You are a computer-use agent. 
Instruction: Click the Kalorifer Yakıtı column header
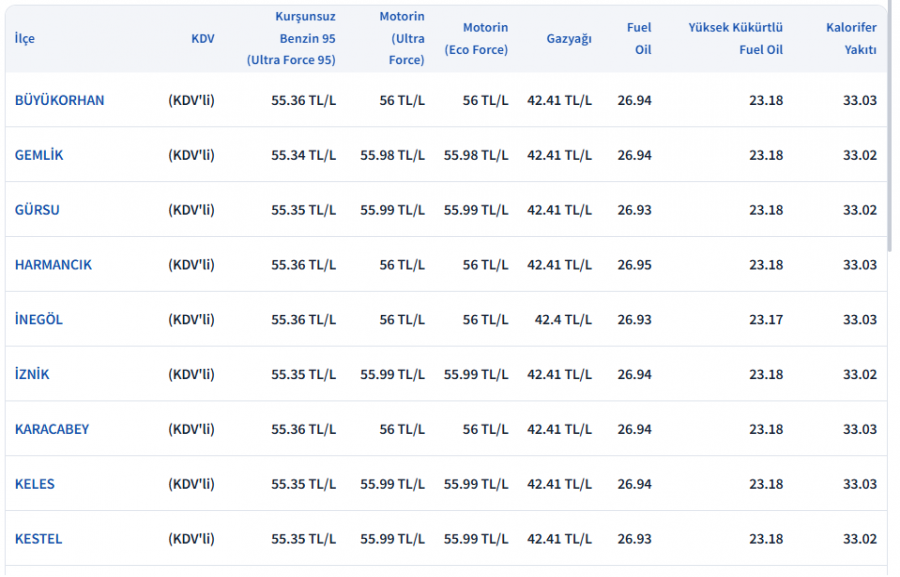(851, 39)
